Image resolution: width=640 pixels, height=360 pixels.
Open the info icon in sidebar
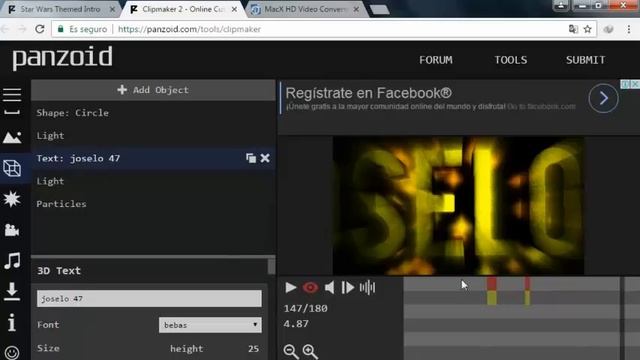point(12,322)
